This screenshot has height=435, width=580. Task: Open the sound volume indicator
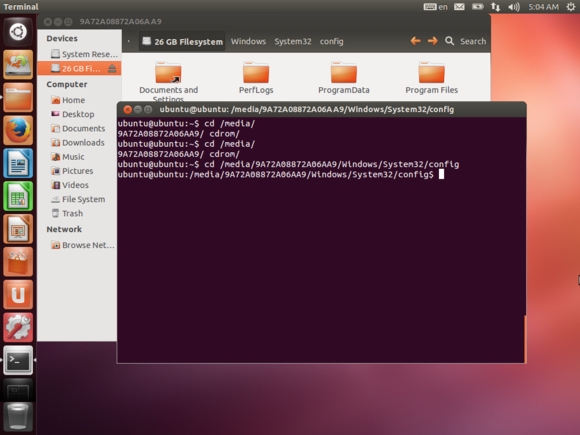click(x=514, y=7)
